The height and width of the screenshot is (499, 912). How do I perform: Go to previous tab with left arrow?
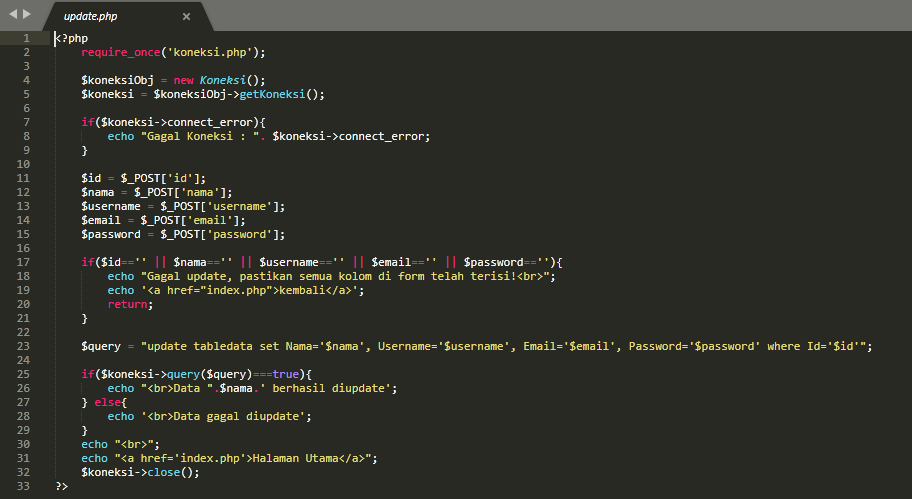(x=13, y=14)
